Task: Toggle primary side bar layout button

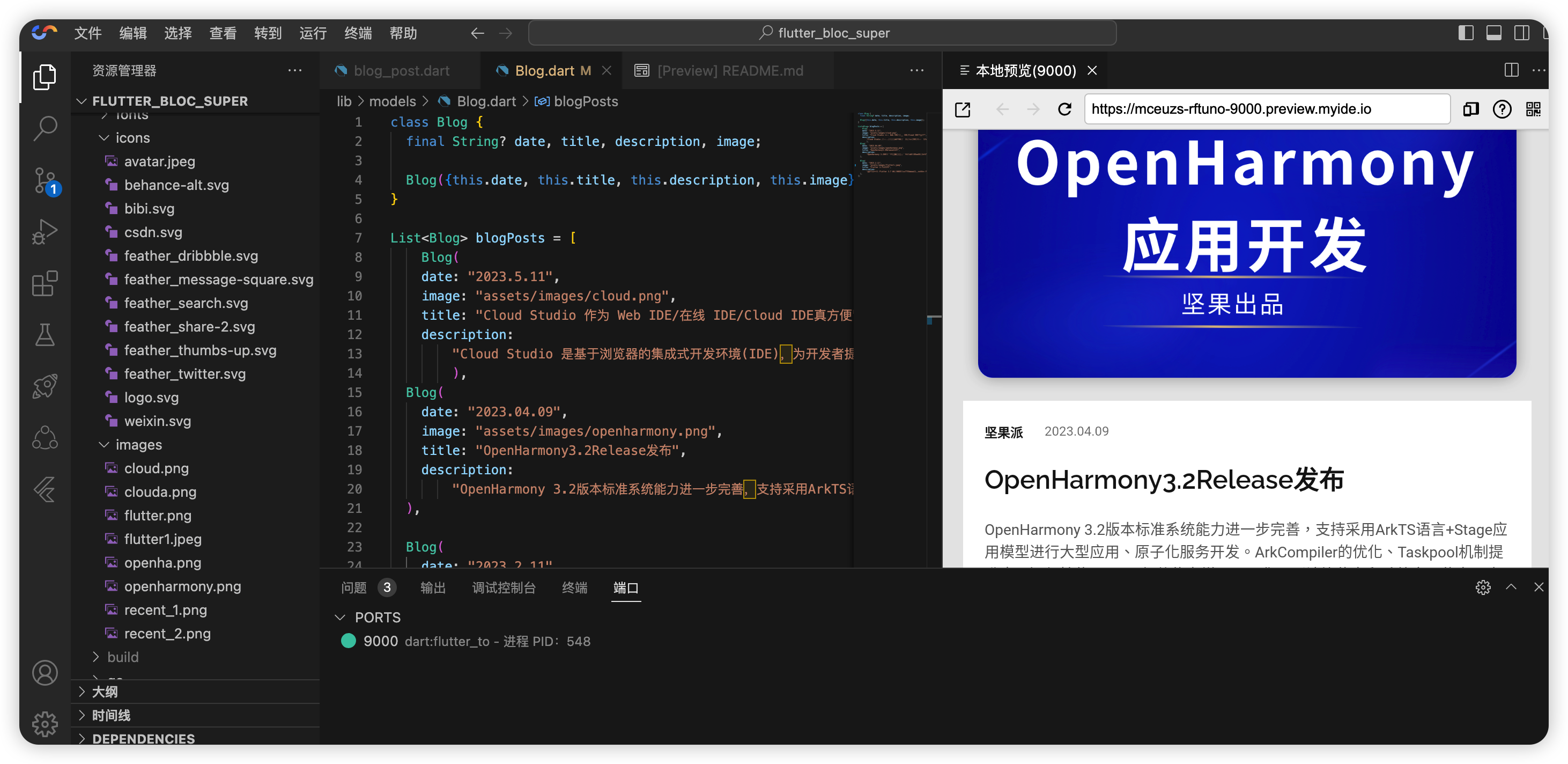Action: pyautogui.click(x=1466, y=33)
